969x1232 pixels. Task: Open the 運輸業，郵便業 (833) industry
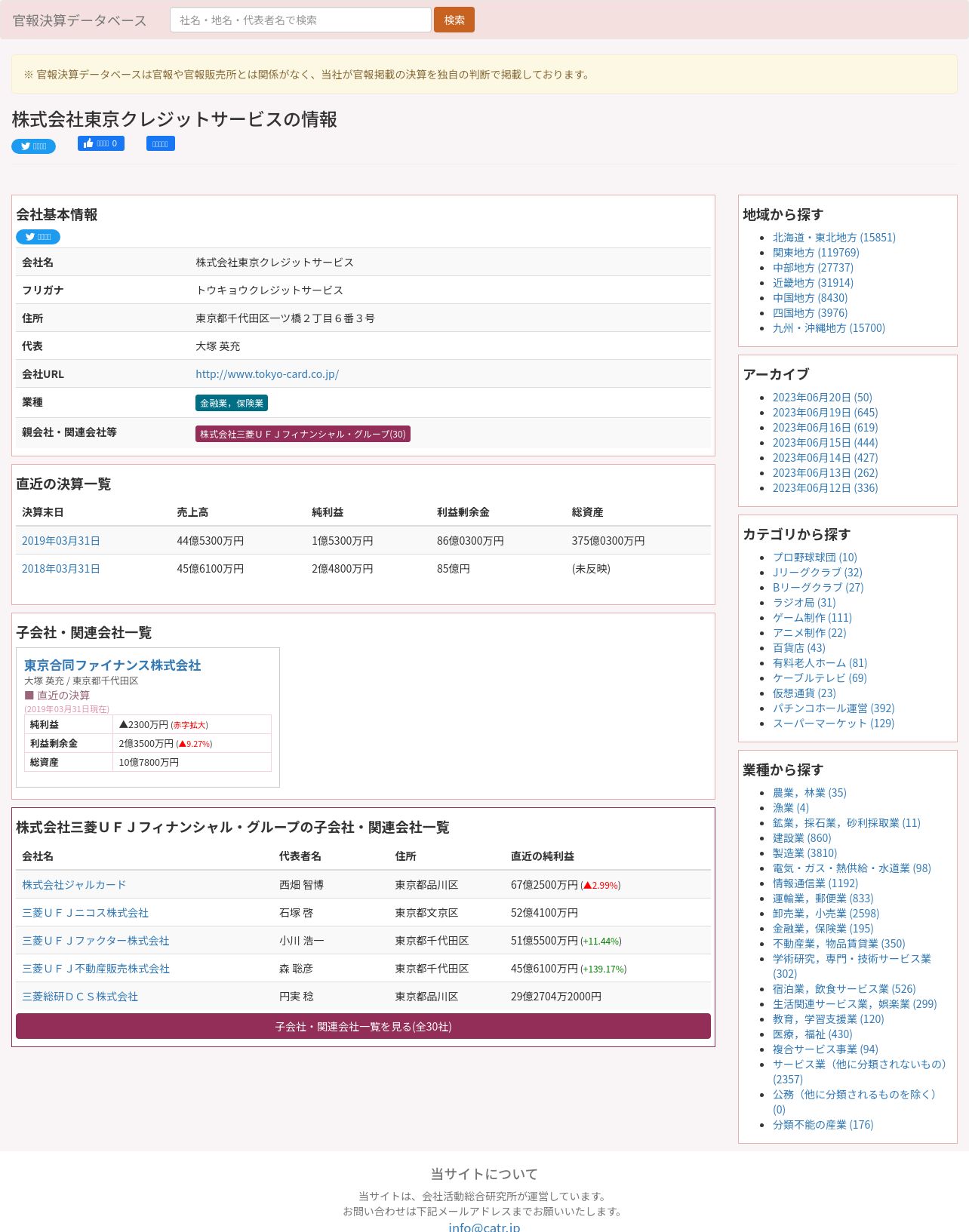pos(823,899)
